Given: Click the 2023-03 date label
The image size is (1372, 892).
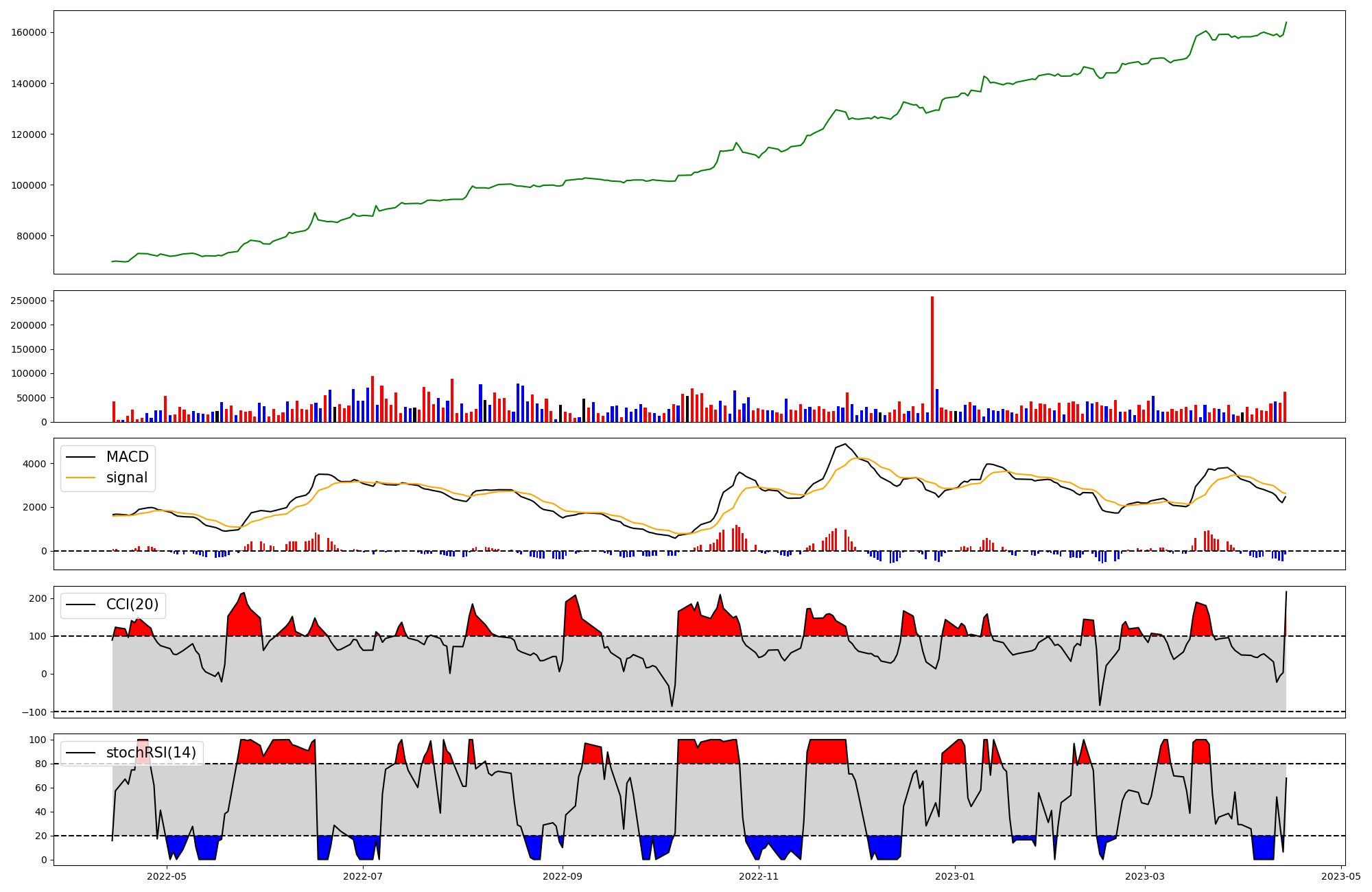Looking at the screenshot, I should [1145, 876].
